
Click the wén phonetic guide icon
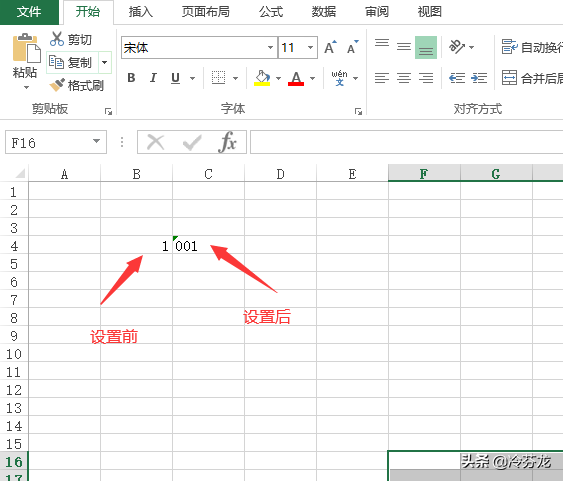[x=339, y=78]
